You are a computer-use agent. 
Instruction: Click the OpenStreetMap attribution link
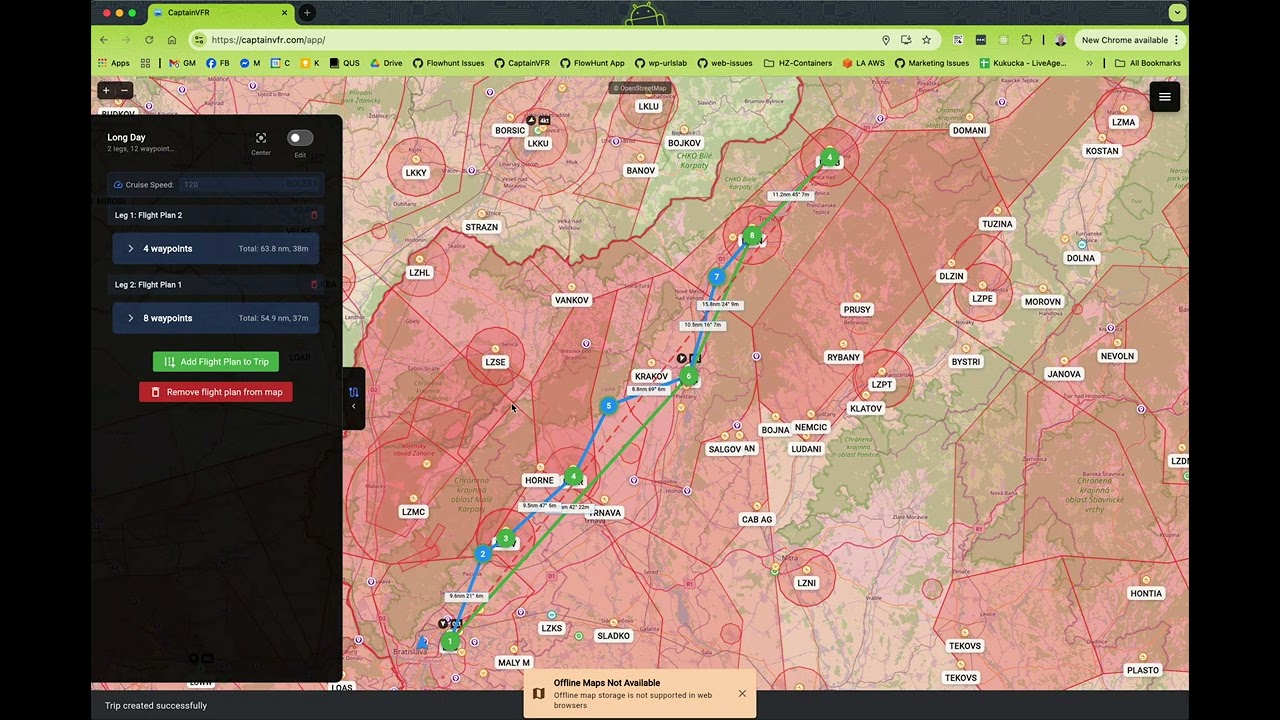pyautogui.click(x=640, y=88)
